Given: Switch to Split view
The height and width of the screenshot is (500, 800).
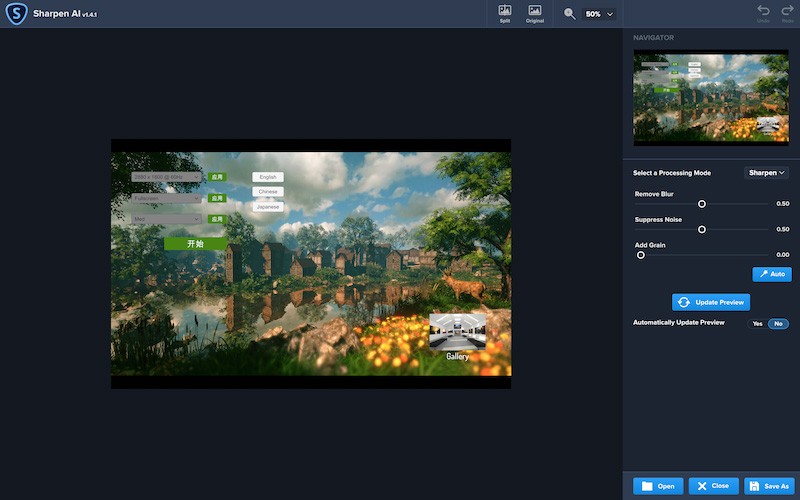Looking at the screenshot, I should [x=505, y=14].
